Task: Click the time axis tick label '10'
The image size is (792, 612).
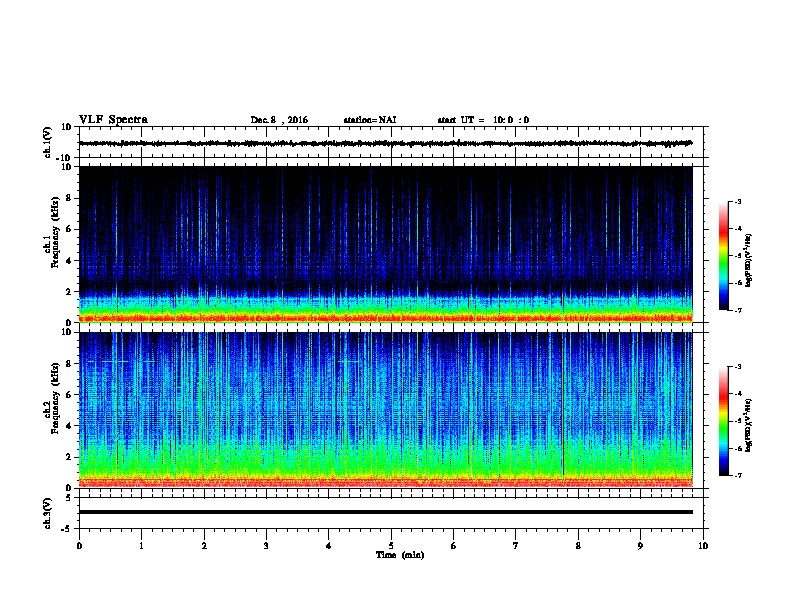Action: [x=703, y=546]
